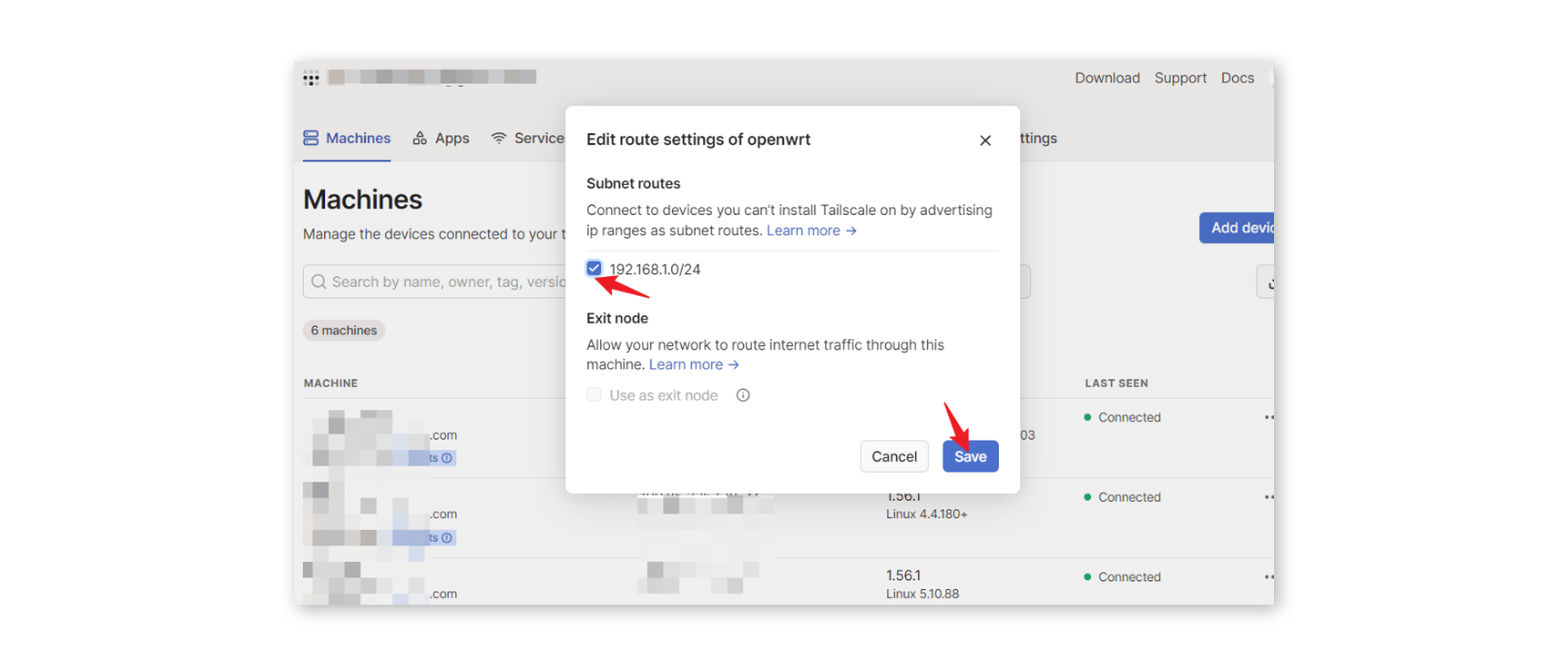Viewport: 1568px width, 666px height.
Task: Select the Linux 4.4.180+ version text
Action: point(927,514)
